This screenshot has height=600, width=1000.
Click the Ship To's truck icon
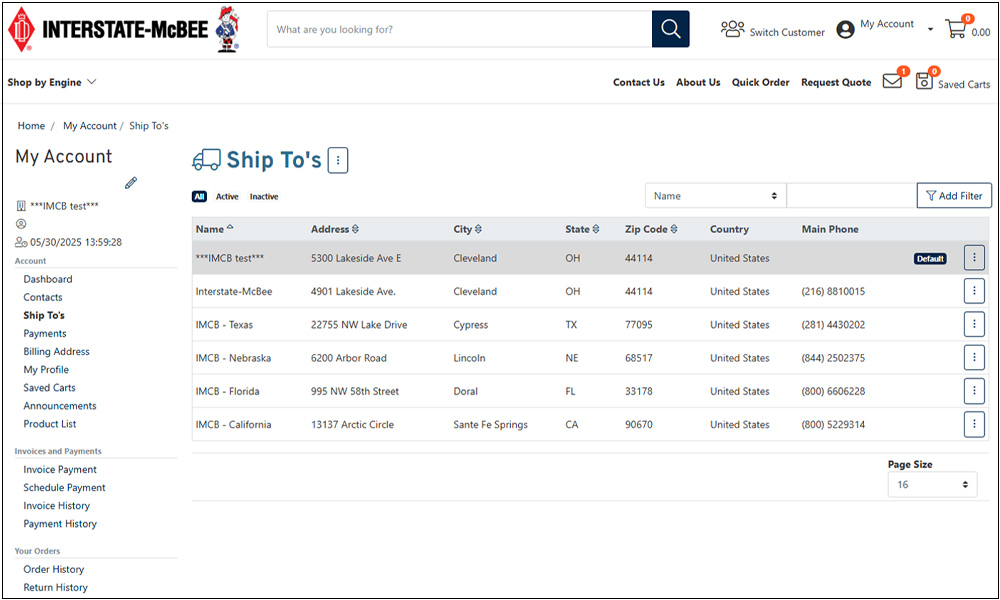(x=206, y=160)
